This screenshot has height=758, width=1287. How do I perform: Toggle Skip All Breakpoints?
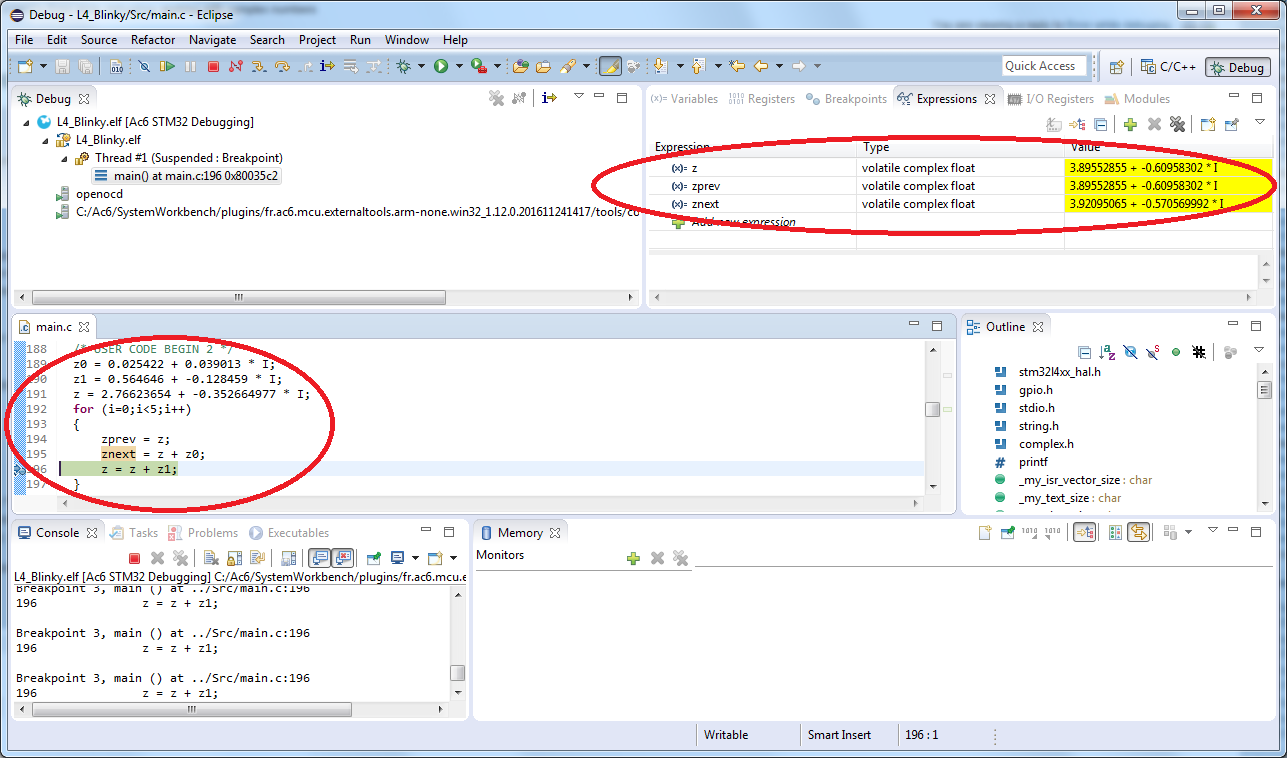pyautogui.click(x=144, y=67)
